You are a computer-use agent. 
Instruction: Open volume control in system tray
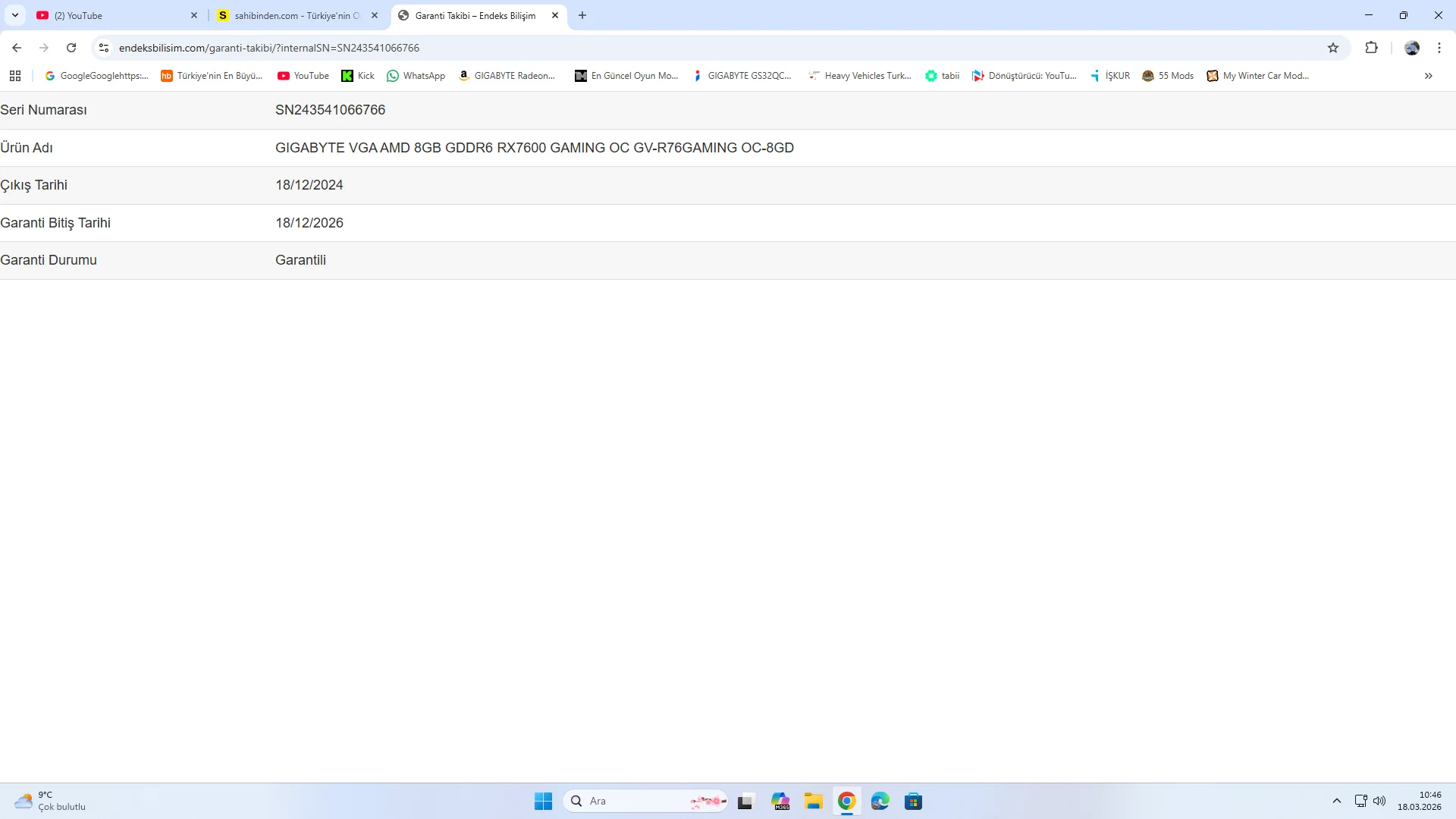[1379, 801]
